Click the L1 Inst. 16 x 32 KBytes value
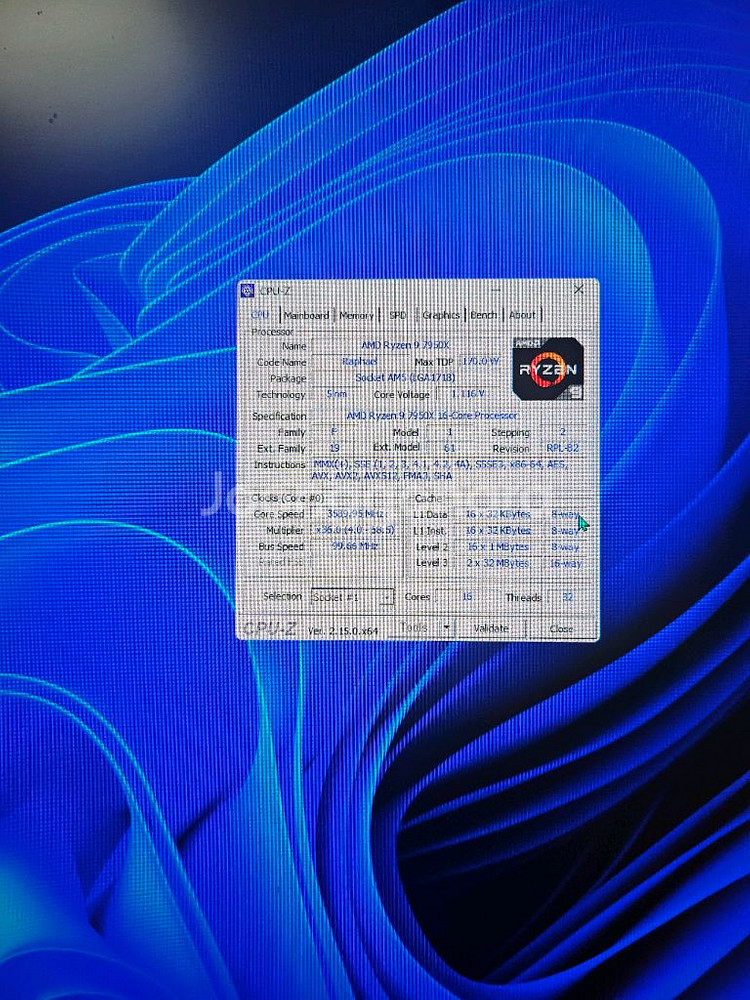Image resolution: width=750 pixels, height=1000 pixels. point(497,531)
